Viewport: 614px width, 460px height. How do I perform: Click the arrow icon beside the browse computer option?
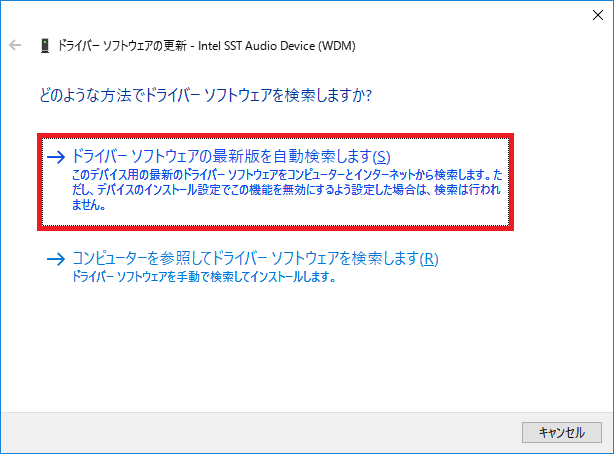pos(56,259)
